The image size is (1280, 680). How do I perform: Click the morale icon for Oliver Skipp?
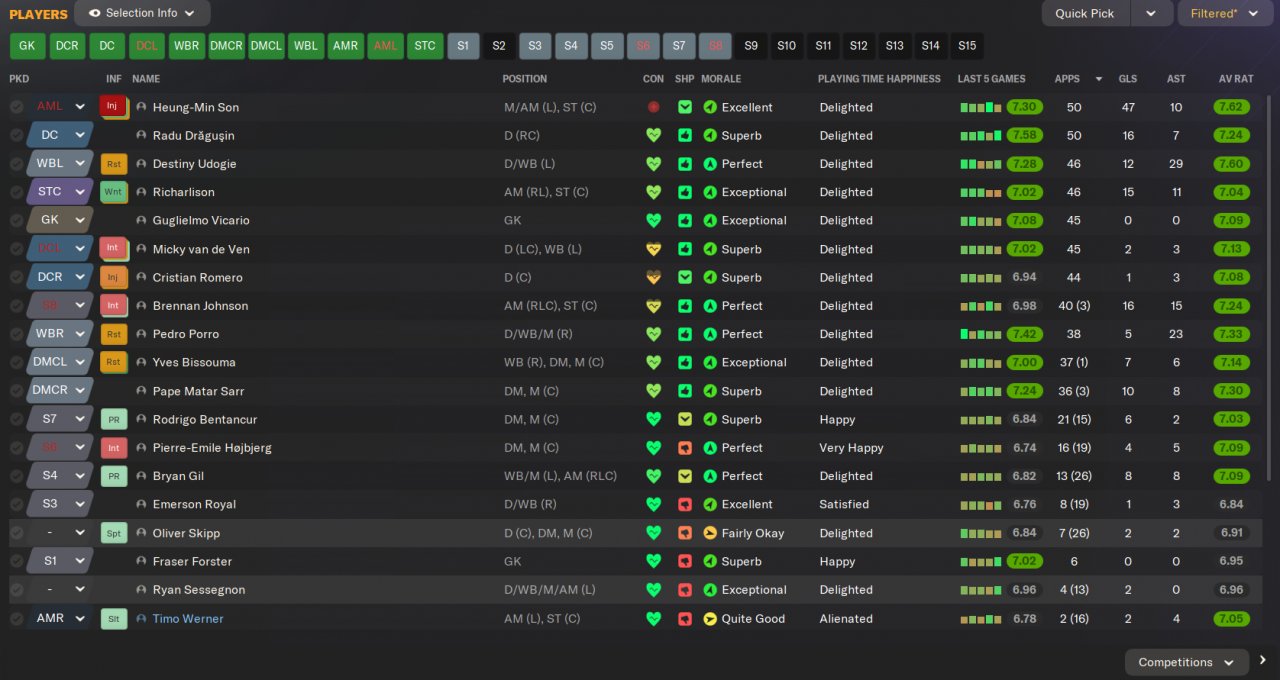[x=710, y=533]
